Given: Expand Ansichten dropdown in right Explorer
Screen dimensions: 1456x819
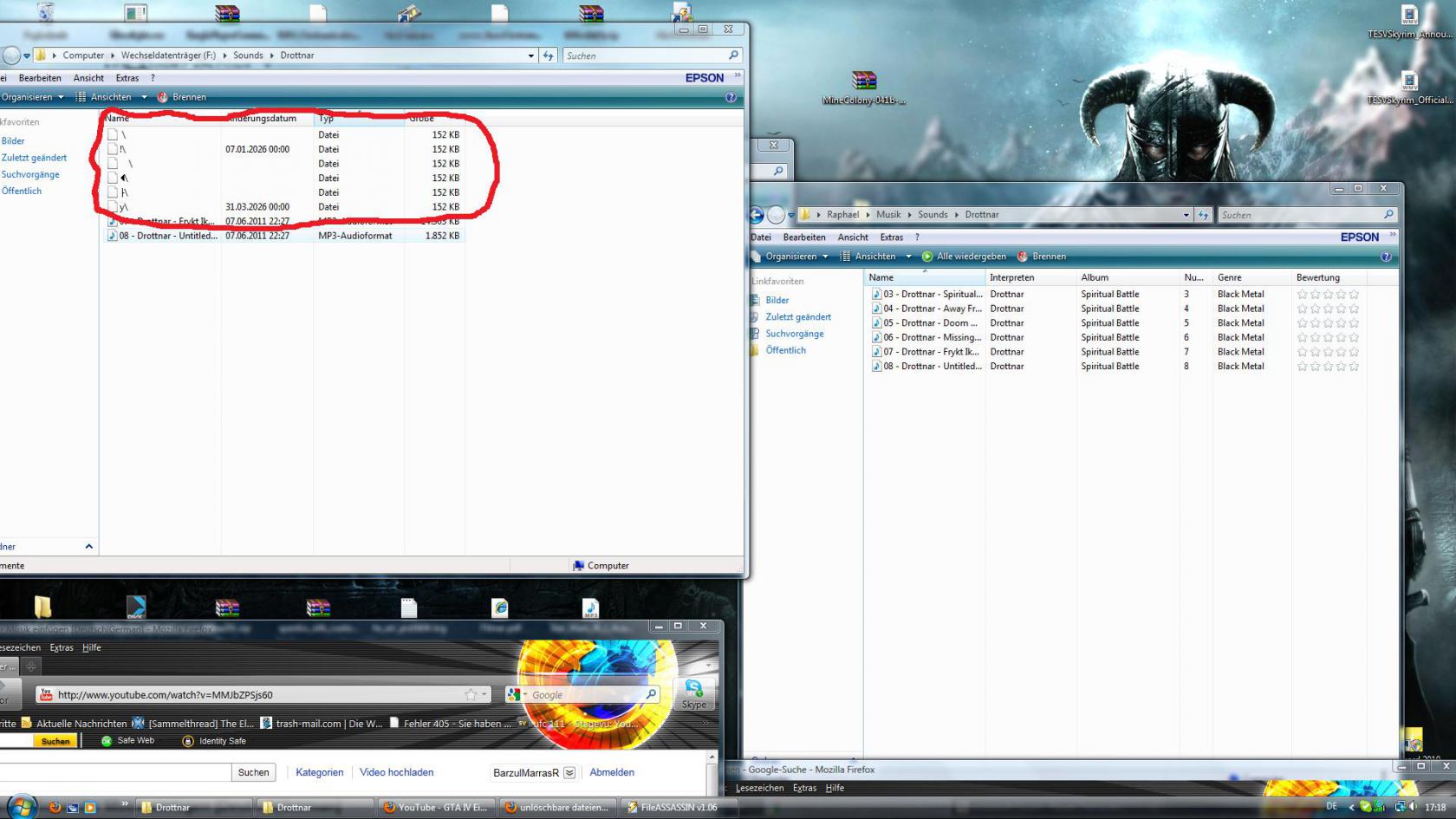Looking at the screenshot, I should (908, 257).
